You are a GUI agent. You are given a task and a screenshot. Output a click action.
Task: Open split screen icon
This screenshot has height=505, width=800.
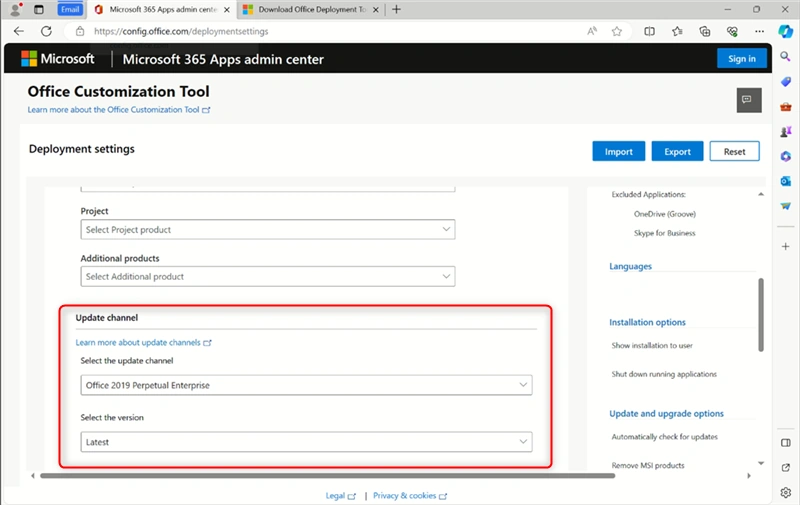649,31
